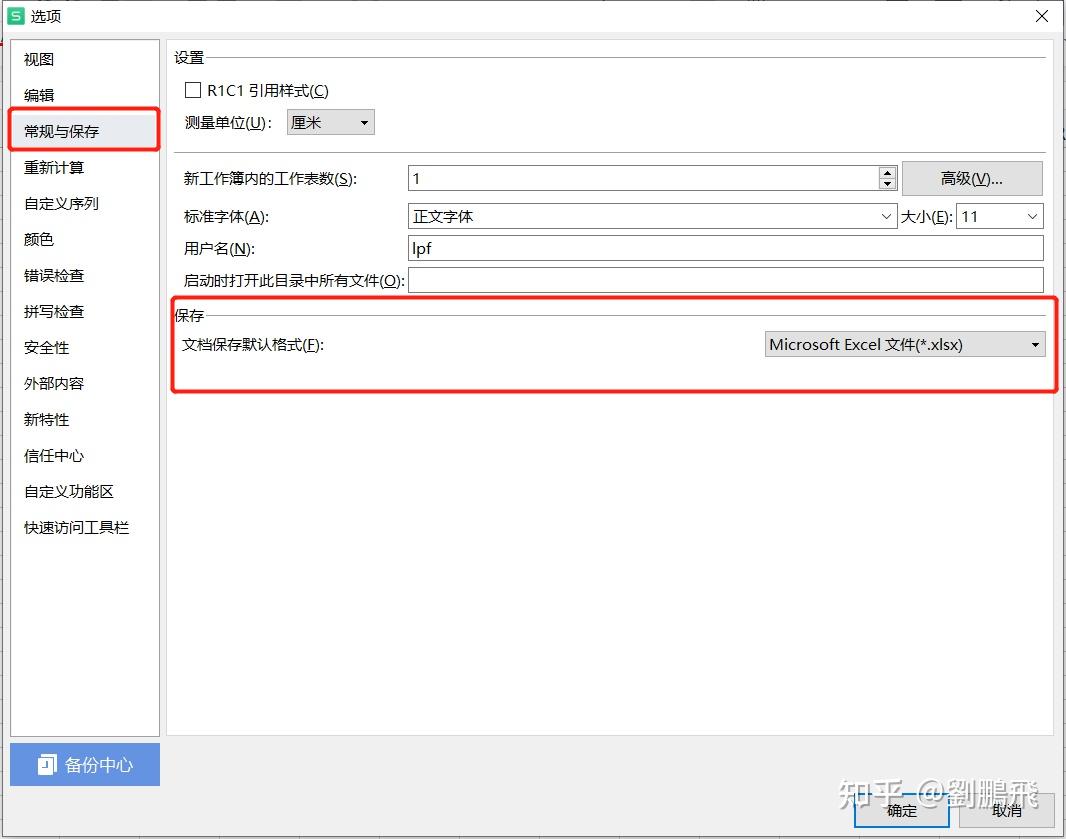Click the 高级(V)... button
The height and width of the screenshot is (839, 1066).
pyautogui.click(x=971, y=178)
